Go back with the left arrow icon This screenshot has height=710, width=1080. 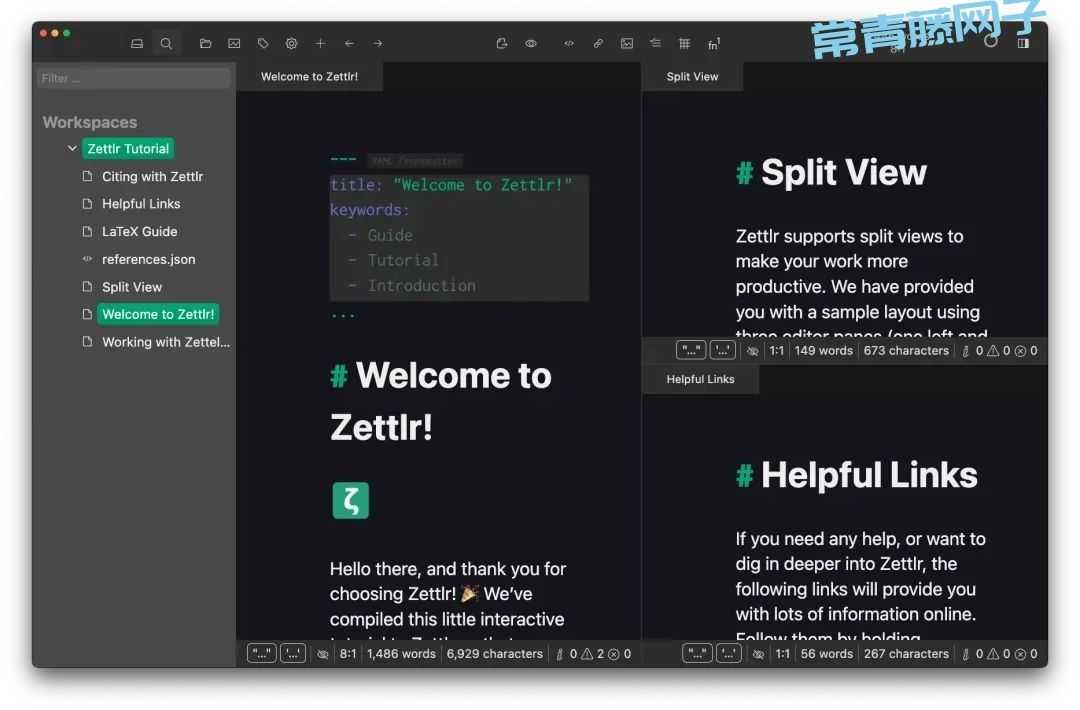349,43
